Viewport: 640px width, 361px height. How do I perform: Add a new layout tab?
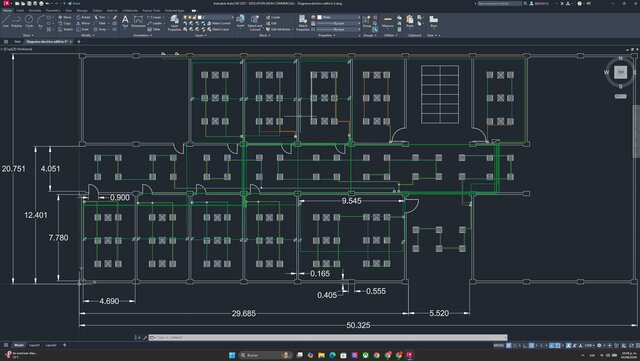(64, 345)
